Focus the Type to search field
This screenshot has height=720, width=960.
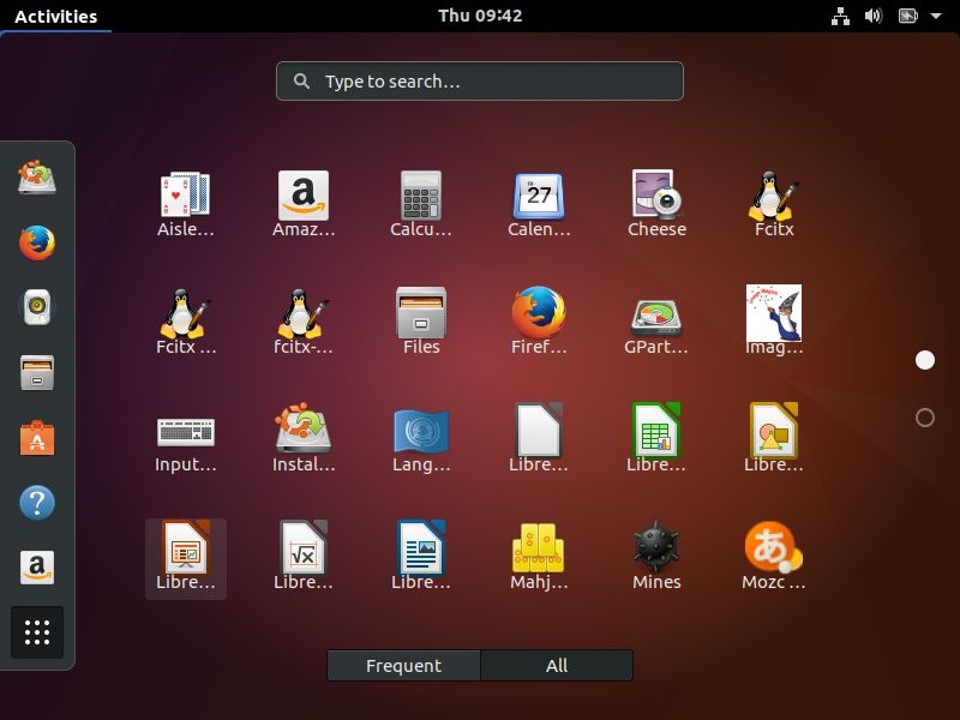coord(480,81)
